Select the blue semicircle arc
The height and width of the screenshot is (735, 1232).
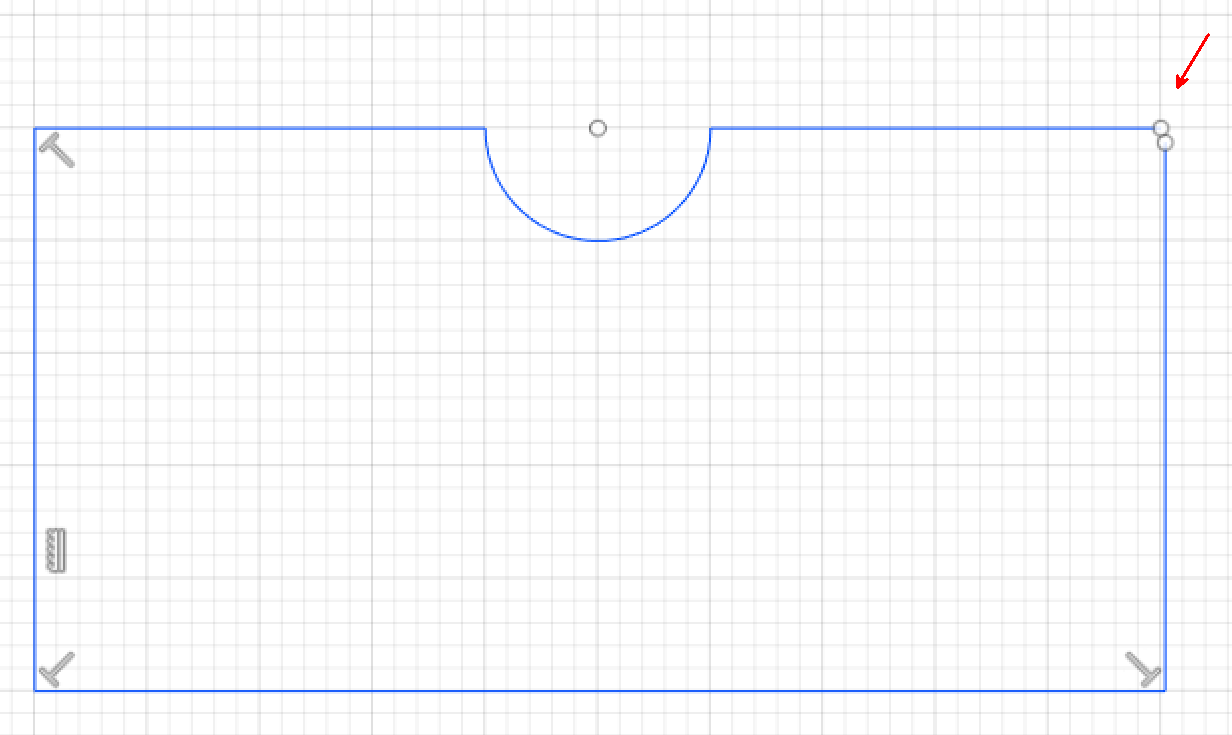pyautogui.click(x=598, y=240)
